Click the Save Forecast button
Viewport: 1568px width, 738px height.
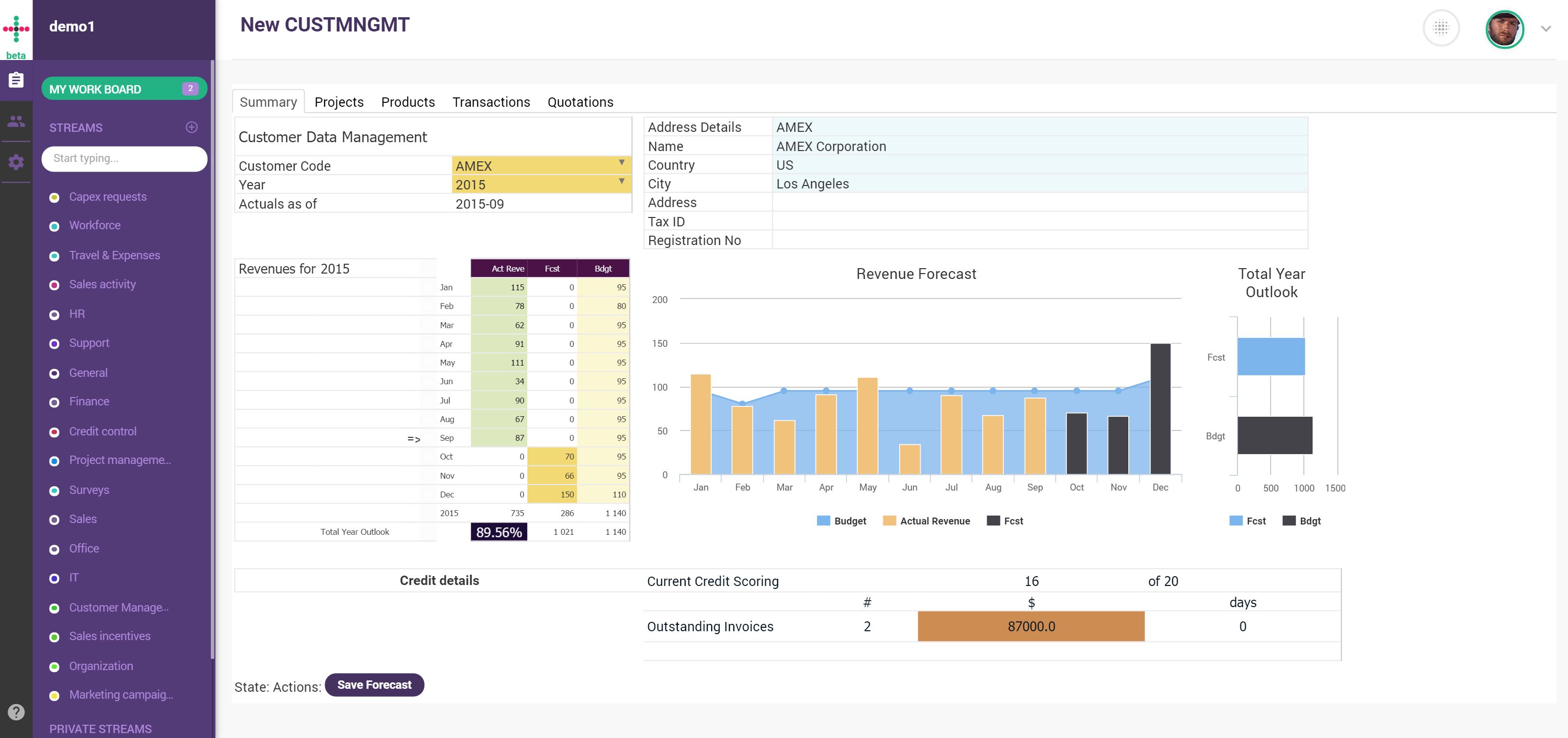374,685
